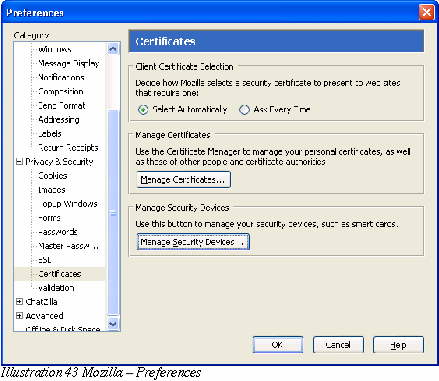Open the Images preferences

(52, 190)
